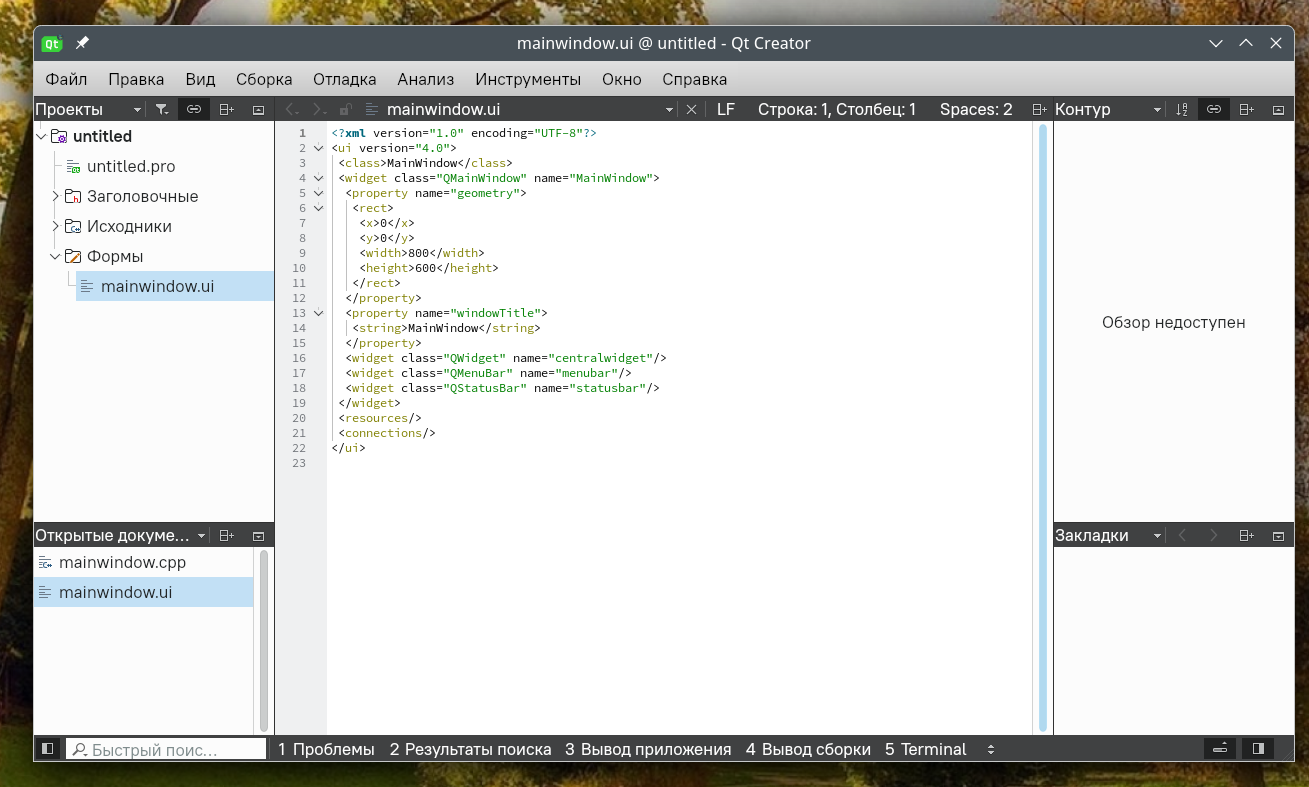Viewport: 1309px width, 787px height.
Task: Click the Быстрый поиск locator field
Action: coord(165,749)
